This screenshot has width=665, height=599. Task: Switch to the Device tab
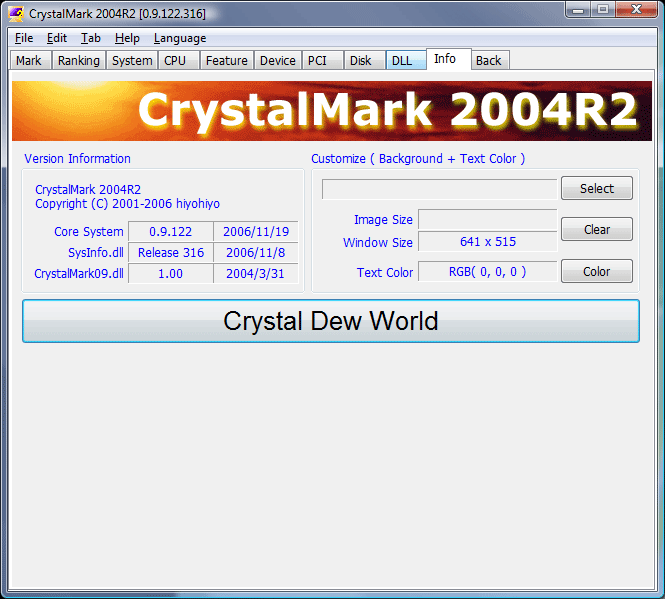coord(278,61)
